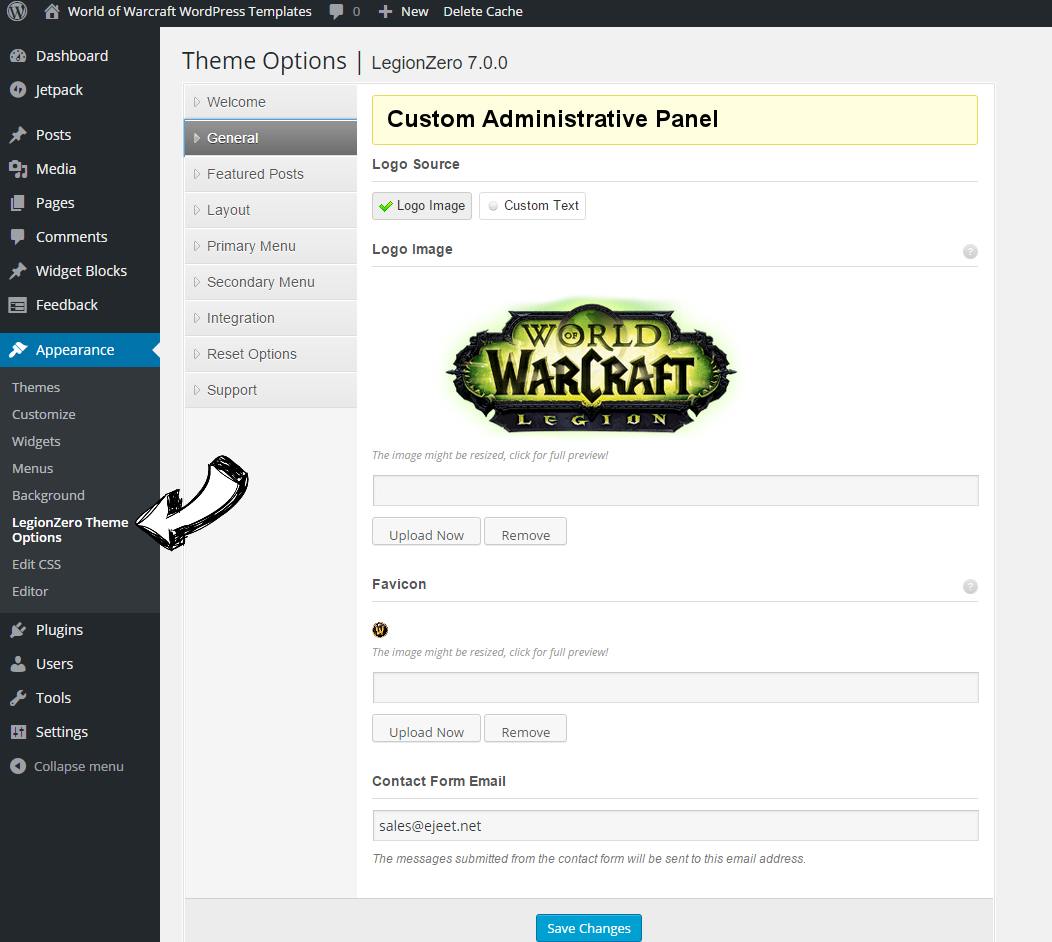Viewport: 1052px width, 942px height.
Task: Preview the World of Warcraft logo image
Action: pyautogui.click(x=591, y=366)
